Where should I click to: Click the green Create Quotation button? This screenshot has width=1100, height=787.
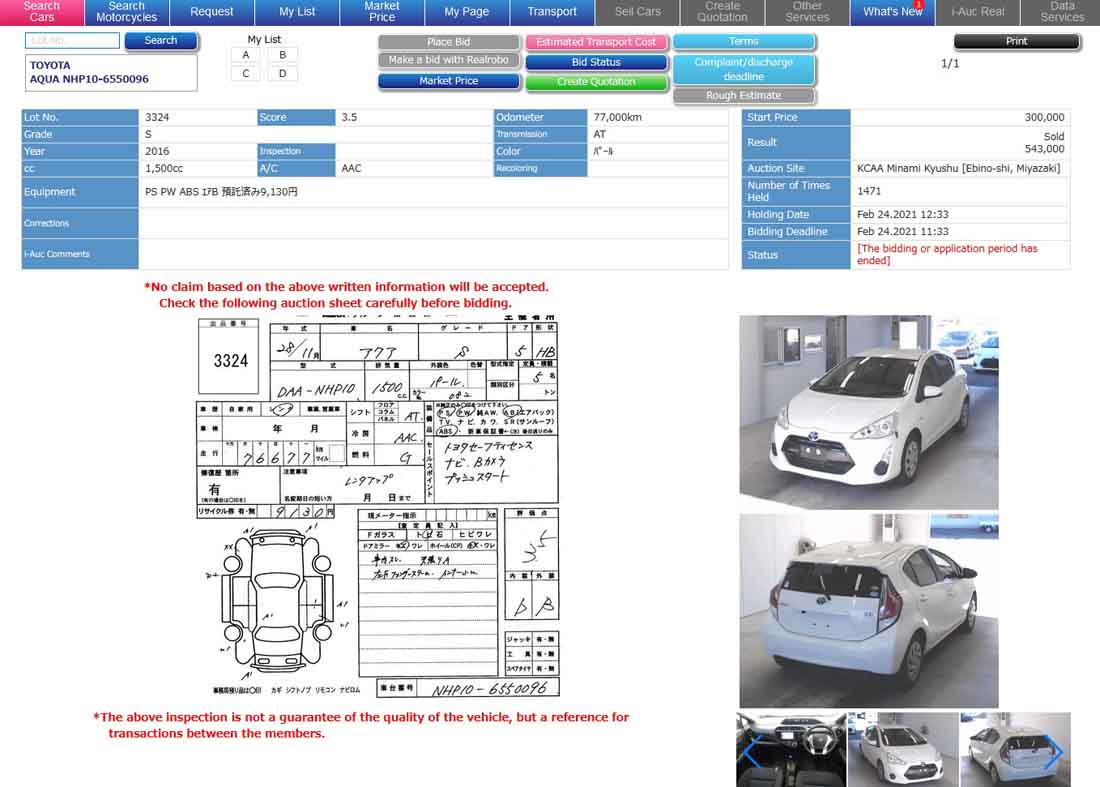(x=596, y=82)
